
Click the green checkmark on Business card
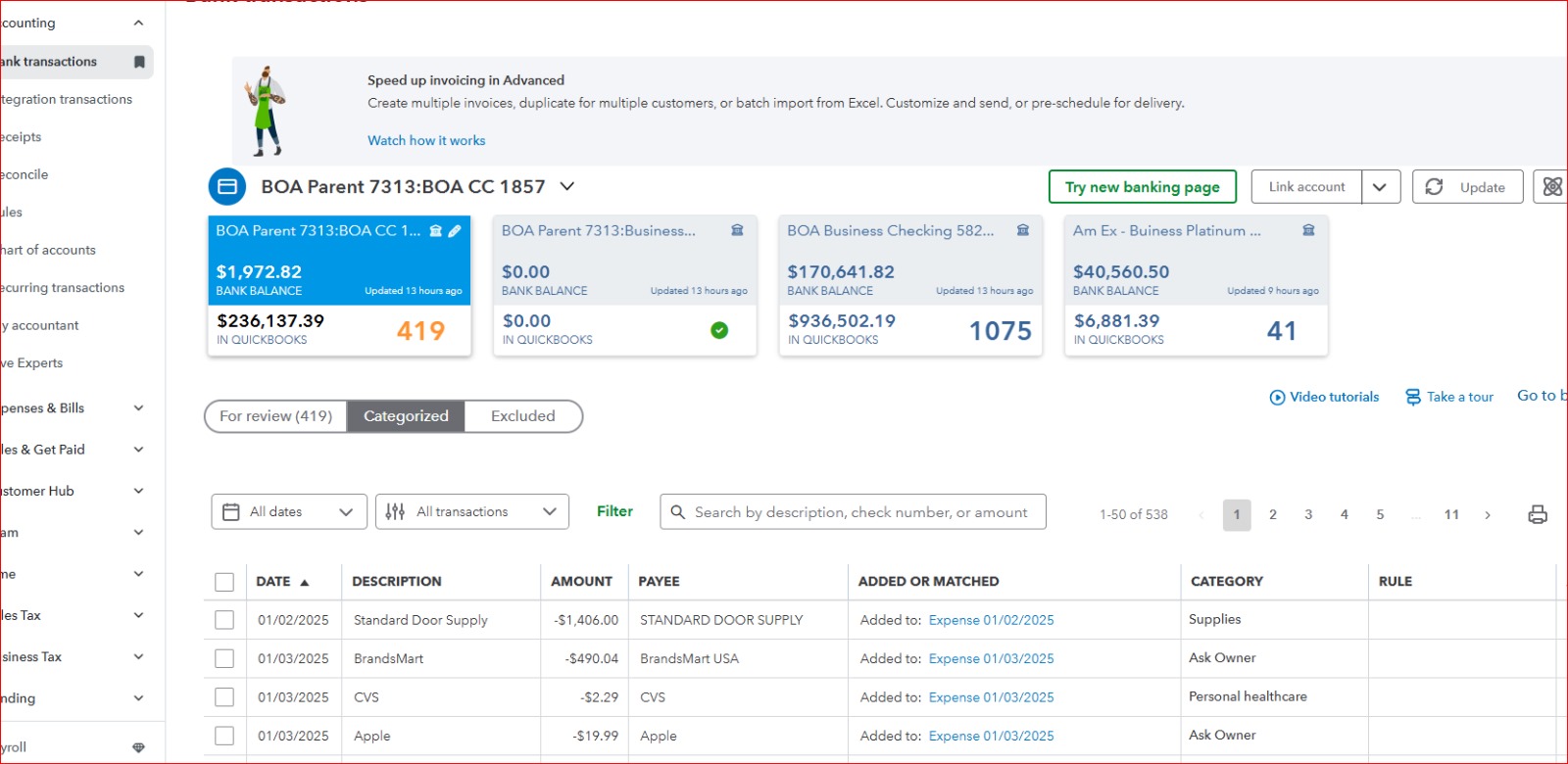pyautogui.click(x=719, y=330)
